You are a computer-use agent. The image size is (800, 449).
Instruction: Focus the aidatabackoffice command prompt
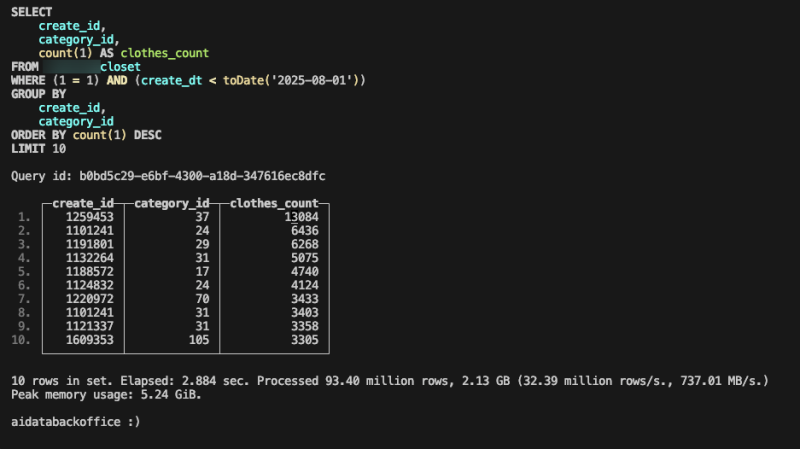click(x=76, y=422)
